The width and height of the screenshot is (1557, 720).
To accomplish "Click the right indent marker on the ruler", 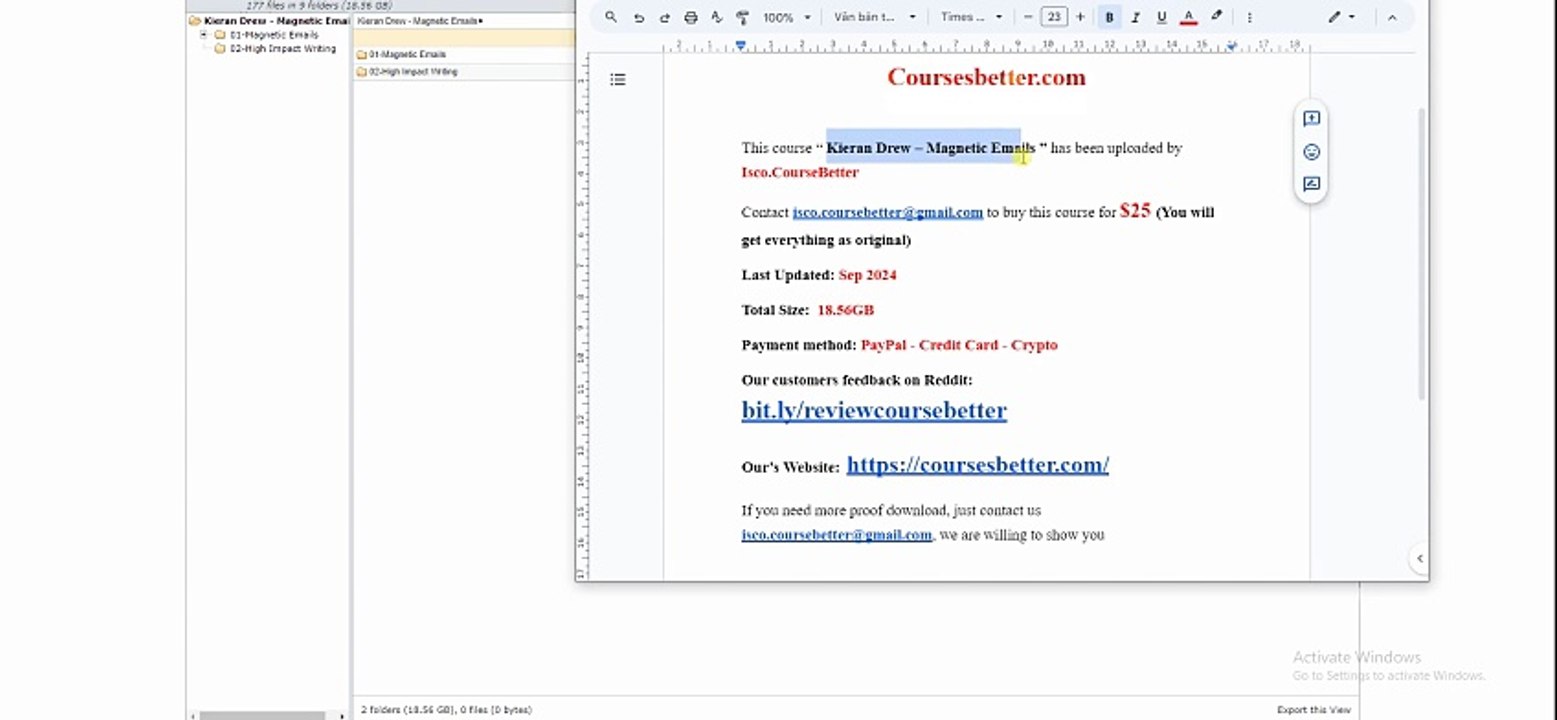I will pos(1232,47).
